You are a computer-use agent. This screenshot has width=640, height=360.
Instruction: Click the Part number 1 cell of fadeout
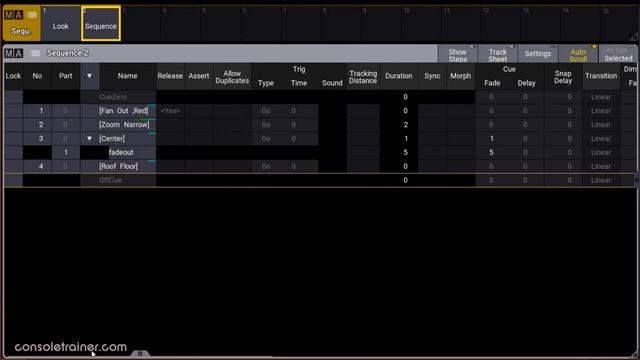(x=66, y=152)
